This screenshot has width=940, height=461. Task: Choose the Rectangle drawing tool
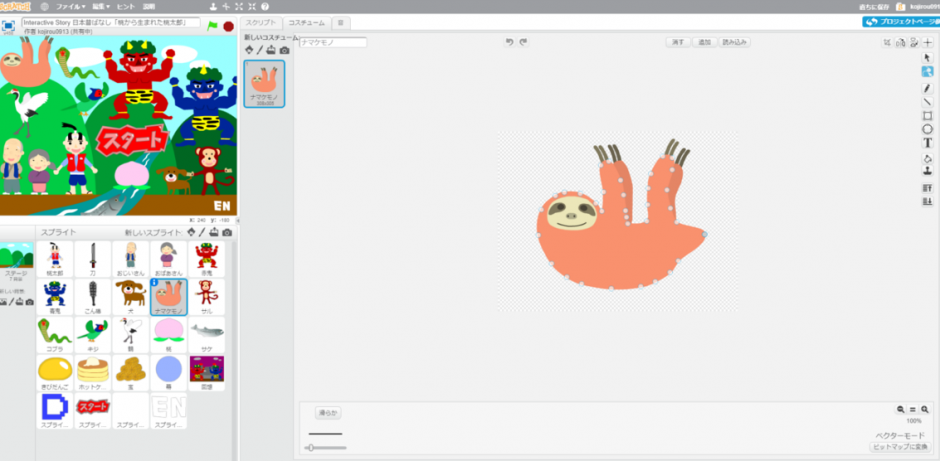(927, 115)
